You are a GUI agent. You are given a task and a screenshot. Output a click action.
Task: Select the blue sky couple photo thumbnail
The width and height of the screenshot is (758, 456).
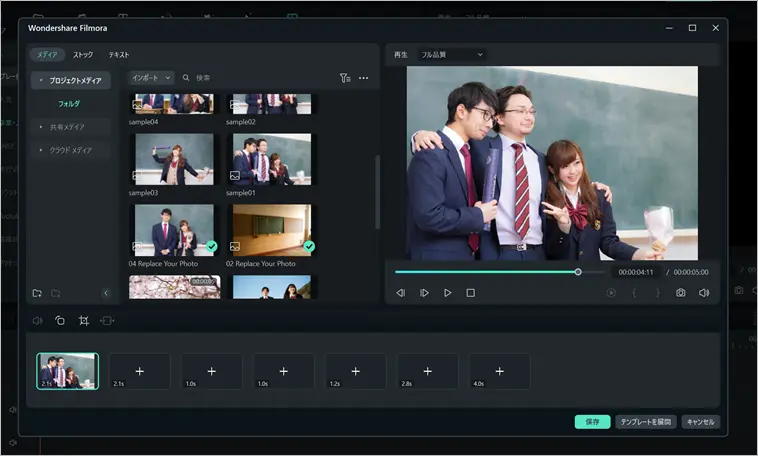[272, 287]
